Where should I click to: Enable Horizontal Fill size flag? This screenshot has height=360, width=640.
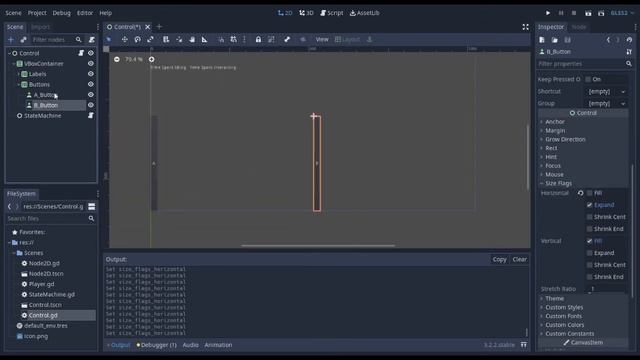click(589, 193)
